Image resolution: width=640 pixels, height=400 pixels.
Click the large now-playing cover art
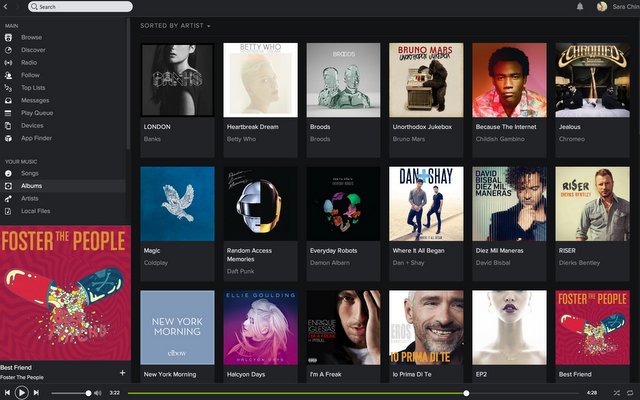tap(65, 293)
